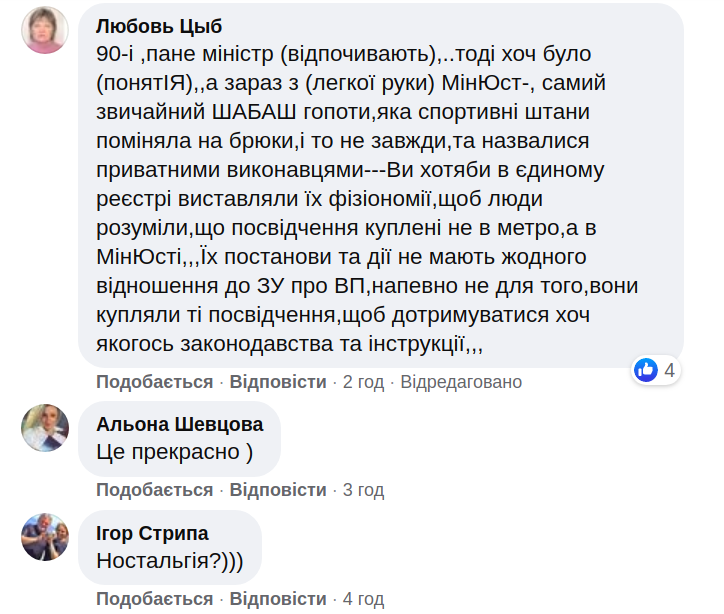Open the '3 год' comment timestamp
The height and width of the screenshot is (614, 724).
point(363,490)
